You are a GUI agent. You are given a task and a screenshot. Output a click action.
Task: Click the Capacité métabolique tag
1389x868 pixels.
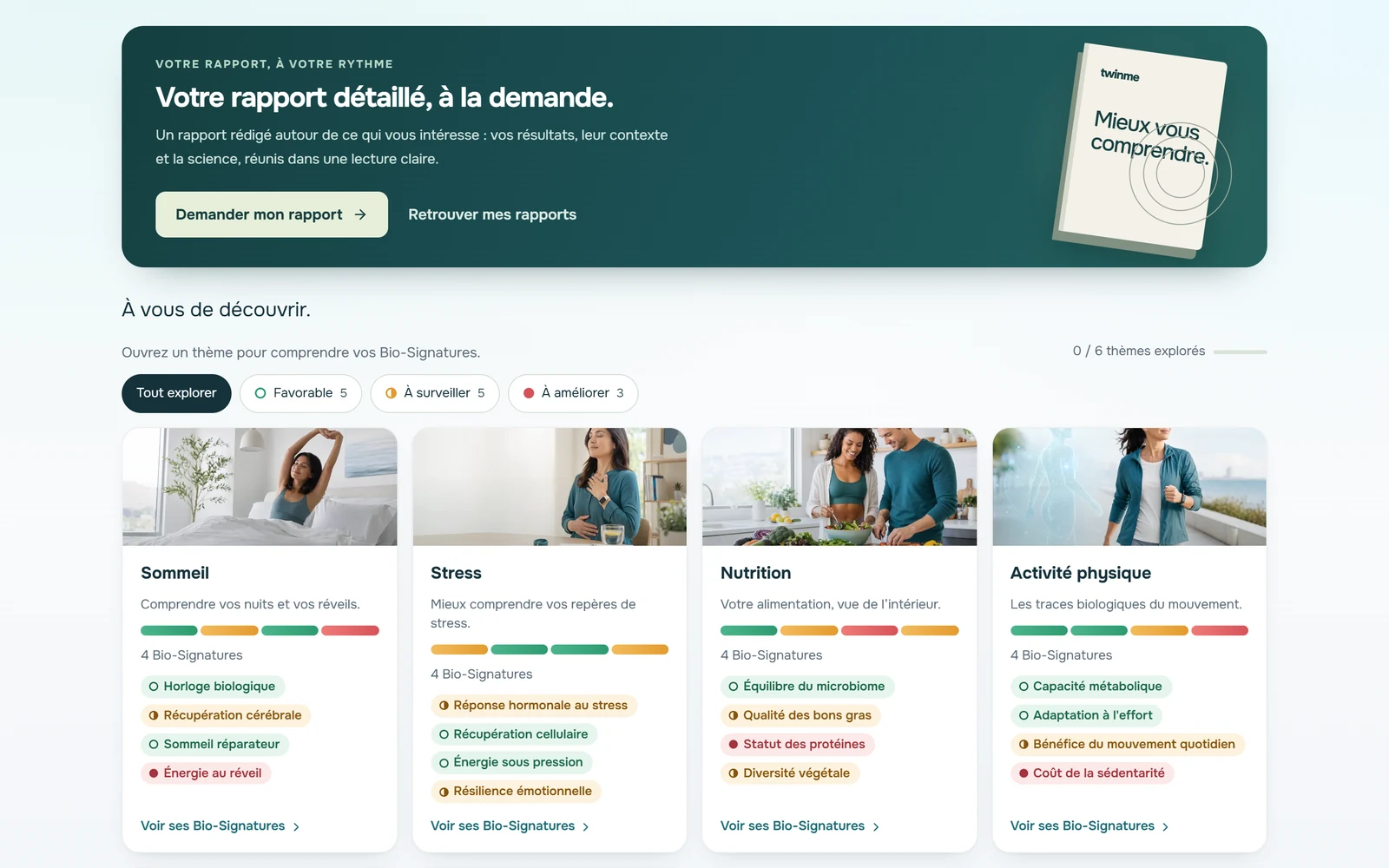(1090, 687)
